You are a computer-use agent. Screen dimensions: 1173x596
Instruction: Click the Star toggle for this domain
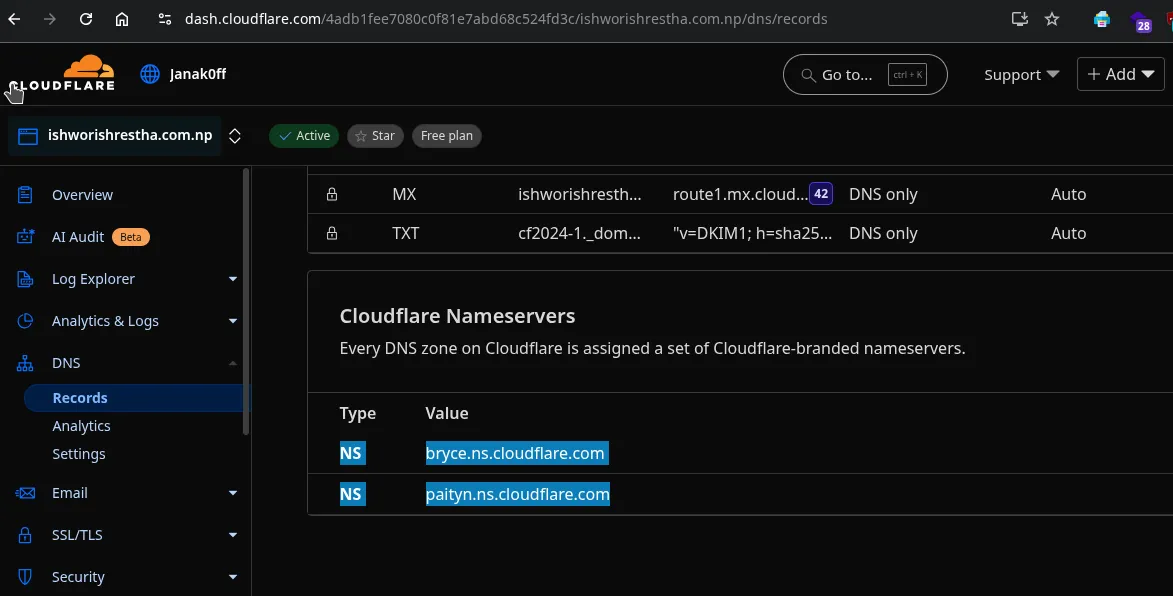375,136
